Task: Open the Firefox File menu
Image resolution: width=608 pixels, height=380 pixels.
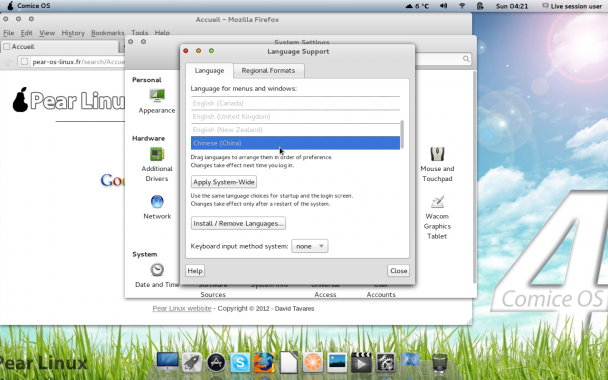Action: tap(9, 33)
